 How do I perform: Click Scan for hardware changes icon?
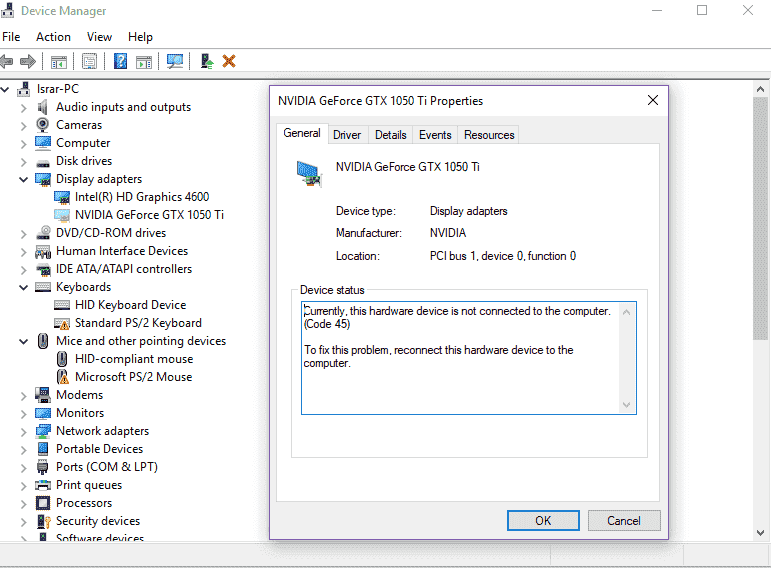pyautogui.click(x=175, y=61)
